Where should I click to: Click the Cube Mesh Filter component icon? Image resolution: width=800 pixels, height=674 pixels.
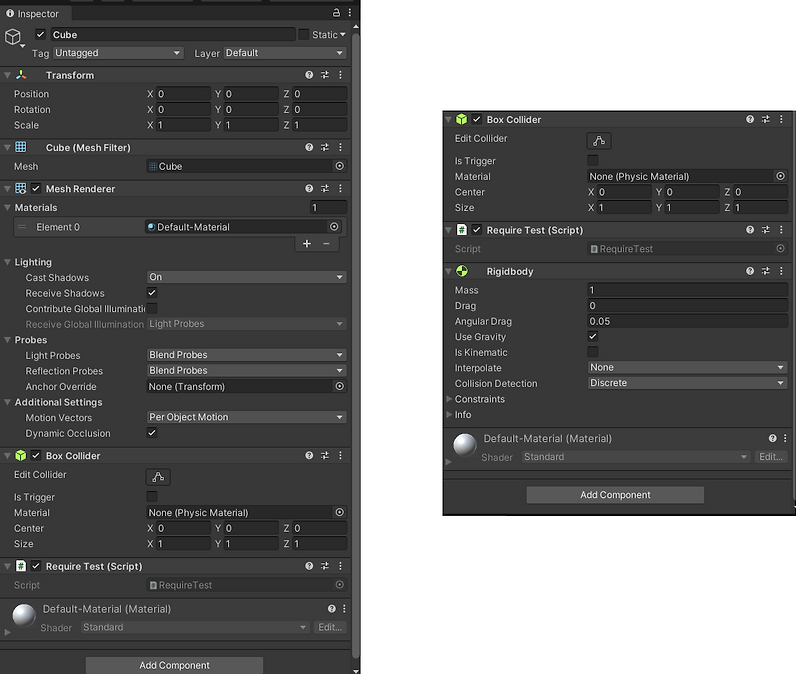(x=22, y=147)
